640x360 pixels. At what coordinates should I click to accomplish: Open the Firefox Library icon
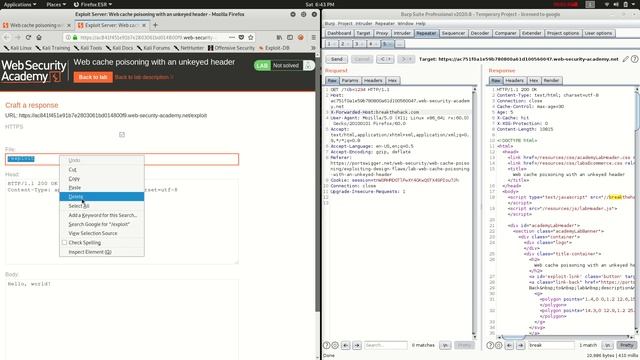pyautogui.click(x=279, y=37)
